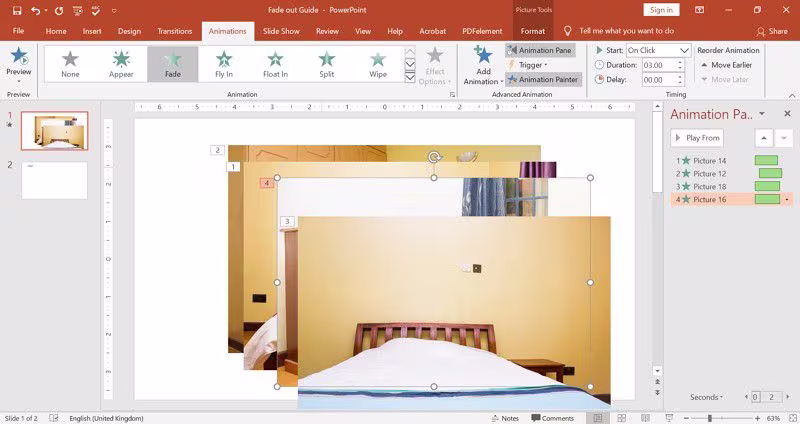Select the Wipe animation effect
Screen dimensions: 800x424
pyautogui.click(x=378, y=64)
